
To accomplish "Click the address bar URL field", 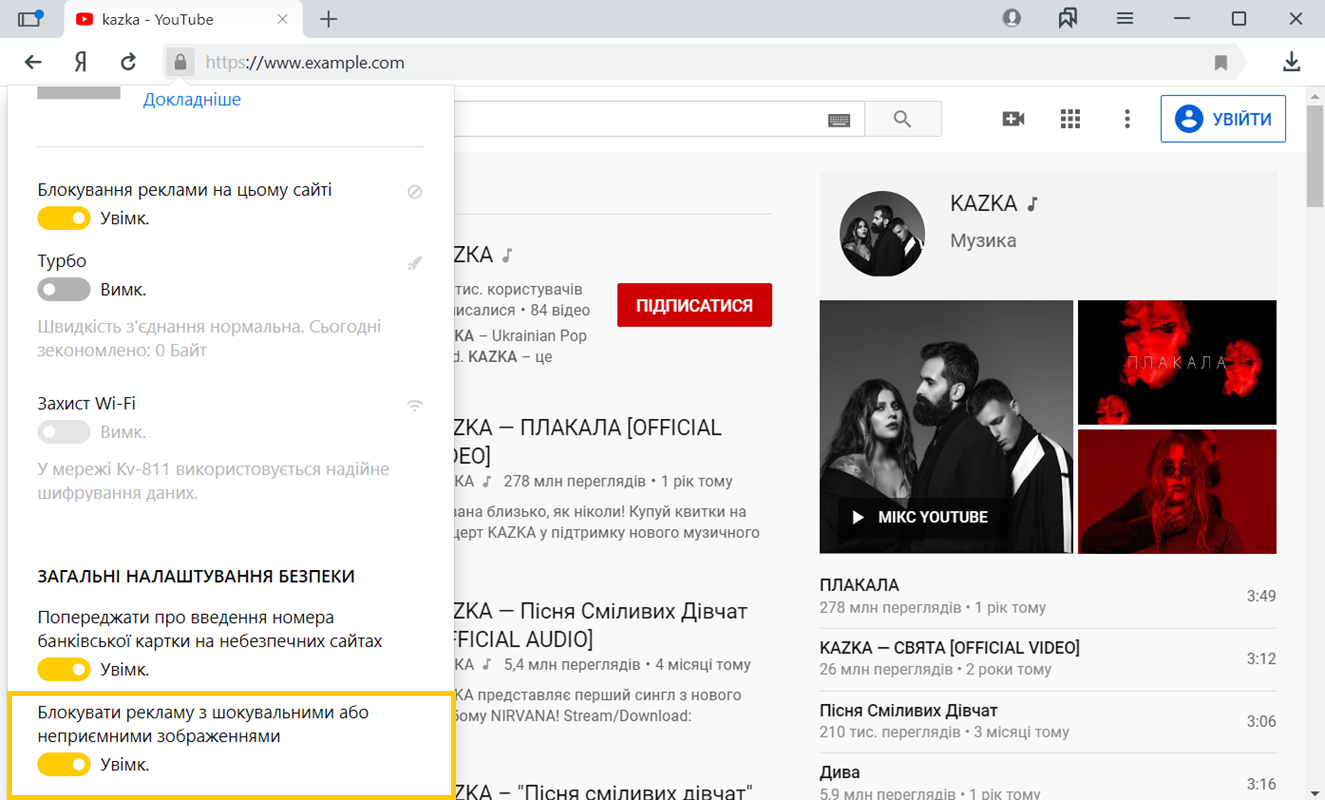I will click(700, 62).
